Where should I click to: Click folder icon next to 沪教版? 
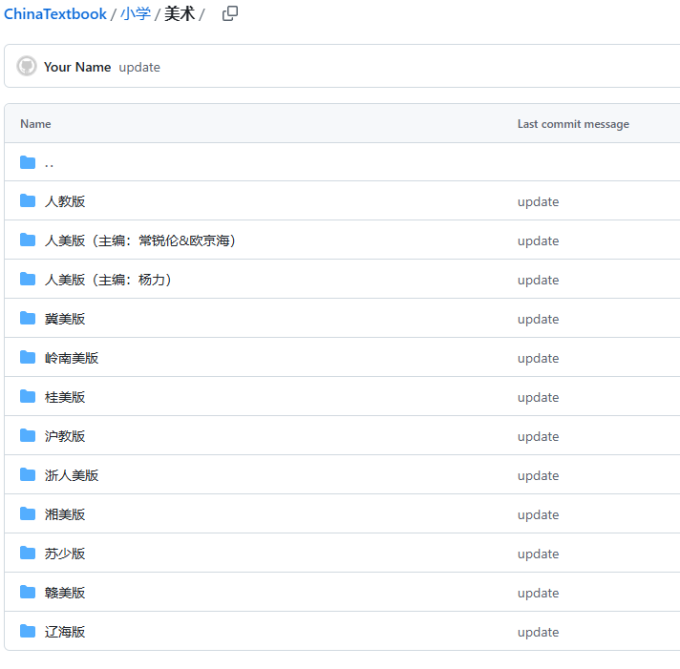click(x=28, y=435)
